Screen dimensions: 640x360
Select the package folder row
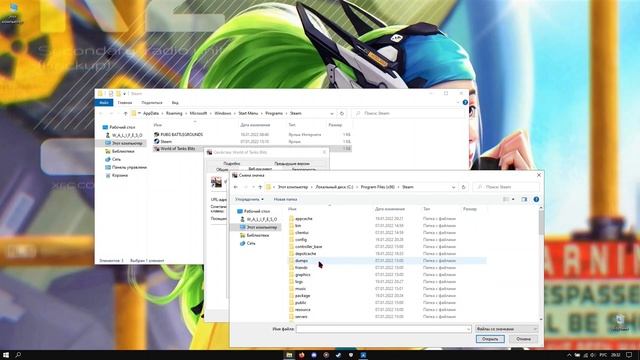pos(387,296)
